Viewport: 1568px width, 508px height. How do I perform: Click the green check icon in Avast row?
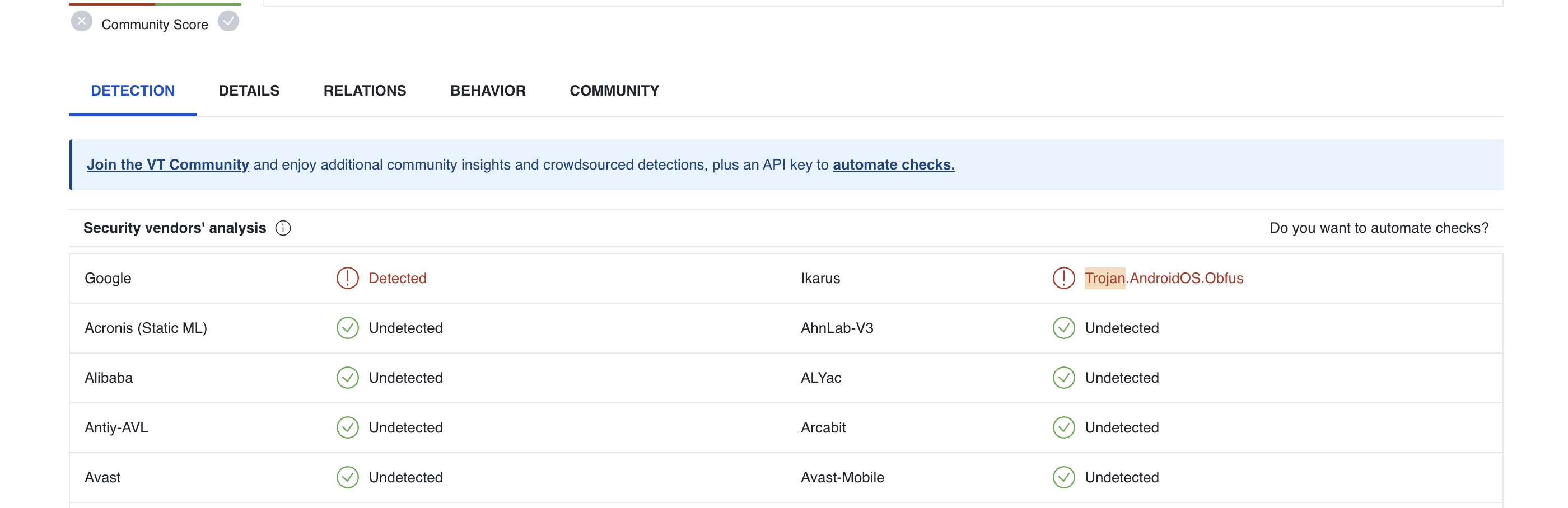pyautogui.click(x=348, y=478)
